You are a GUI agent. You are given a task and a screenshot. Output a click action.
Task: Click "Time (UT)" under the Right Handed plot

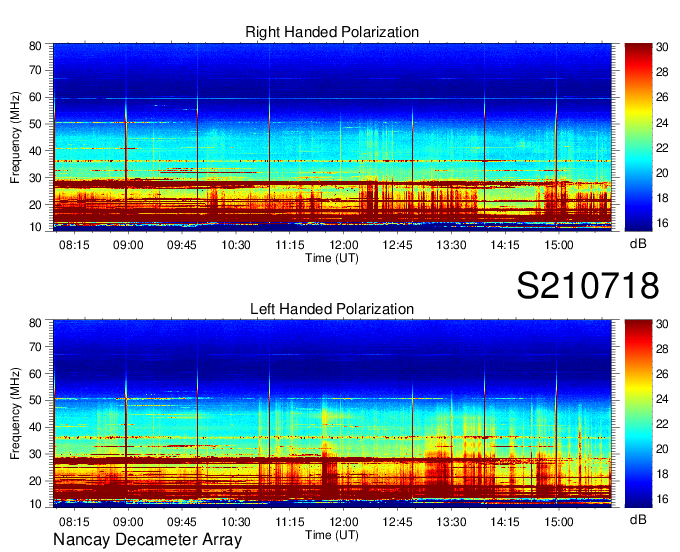tap(332, 258)
